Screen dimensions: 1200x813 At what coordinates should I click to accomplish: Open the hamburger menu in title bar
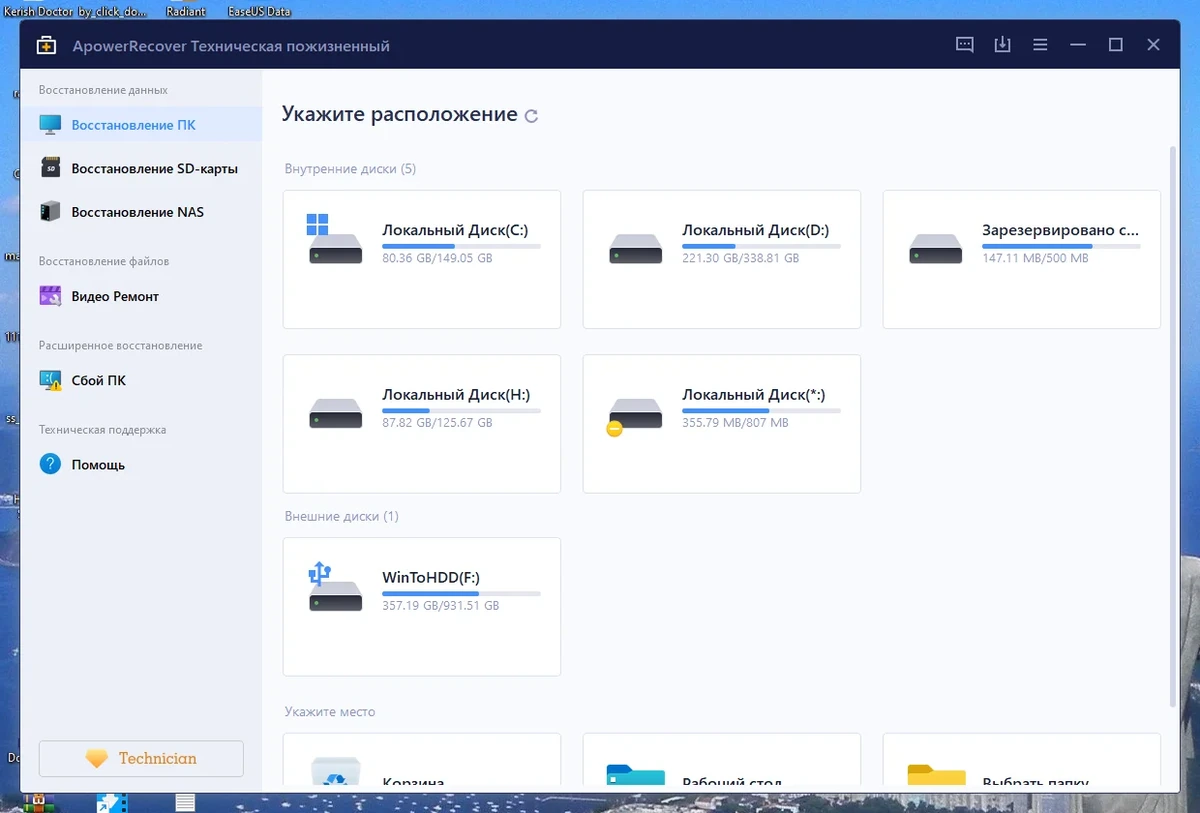[1040, 45]
